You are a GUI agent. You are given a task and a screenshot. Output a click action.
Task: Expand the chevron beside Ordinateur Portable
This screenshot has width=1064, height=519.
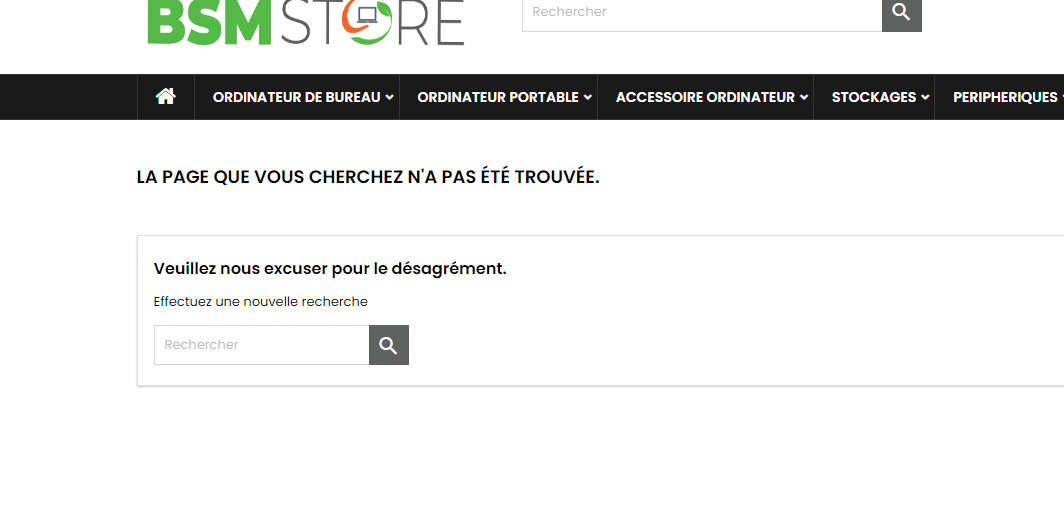click(588, 98)
